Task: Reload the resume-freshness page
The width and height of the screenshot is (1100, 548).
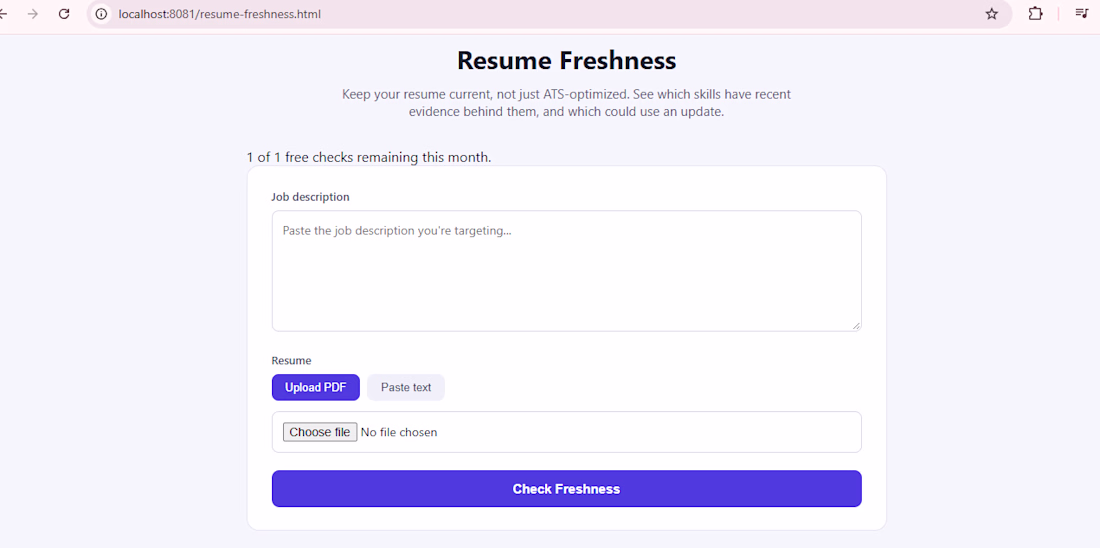Action: [64, 13]
